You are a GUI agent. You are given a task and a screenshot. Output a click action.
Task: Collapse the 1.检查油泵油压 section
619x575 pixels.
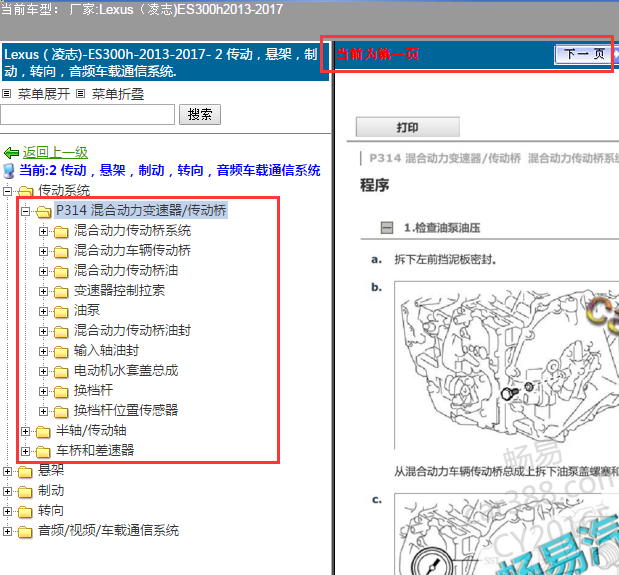[387, 228]
